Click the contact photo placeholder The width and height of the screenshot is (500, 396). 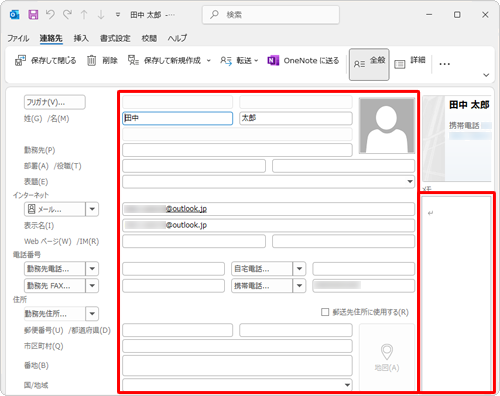387,126
